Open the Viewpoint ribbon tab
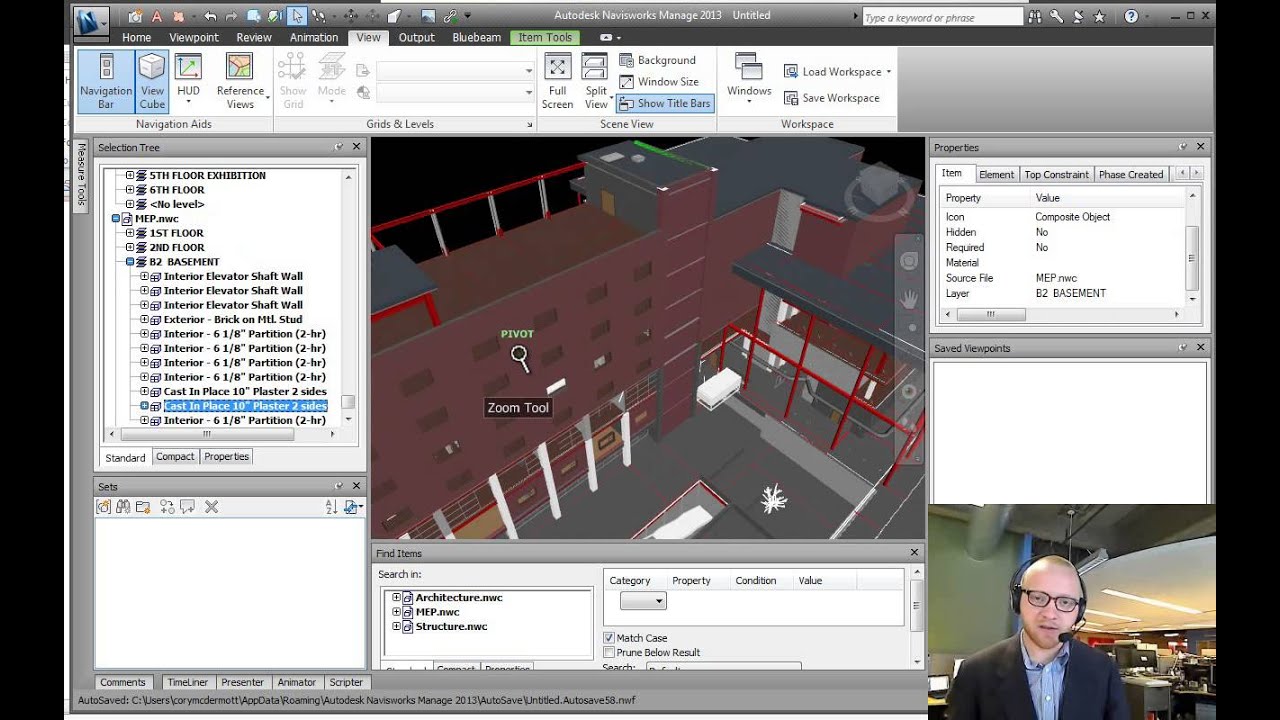 pyautogui.click(x=194, y=37)
